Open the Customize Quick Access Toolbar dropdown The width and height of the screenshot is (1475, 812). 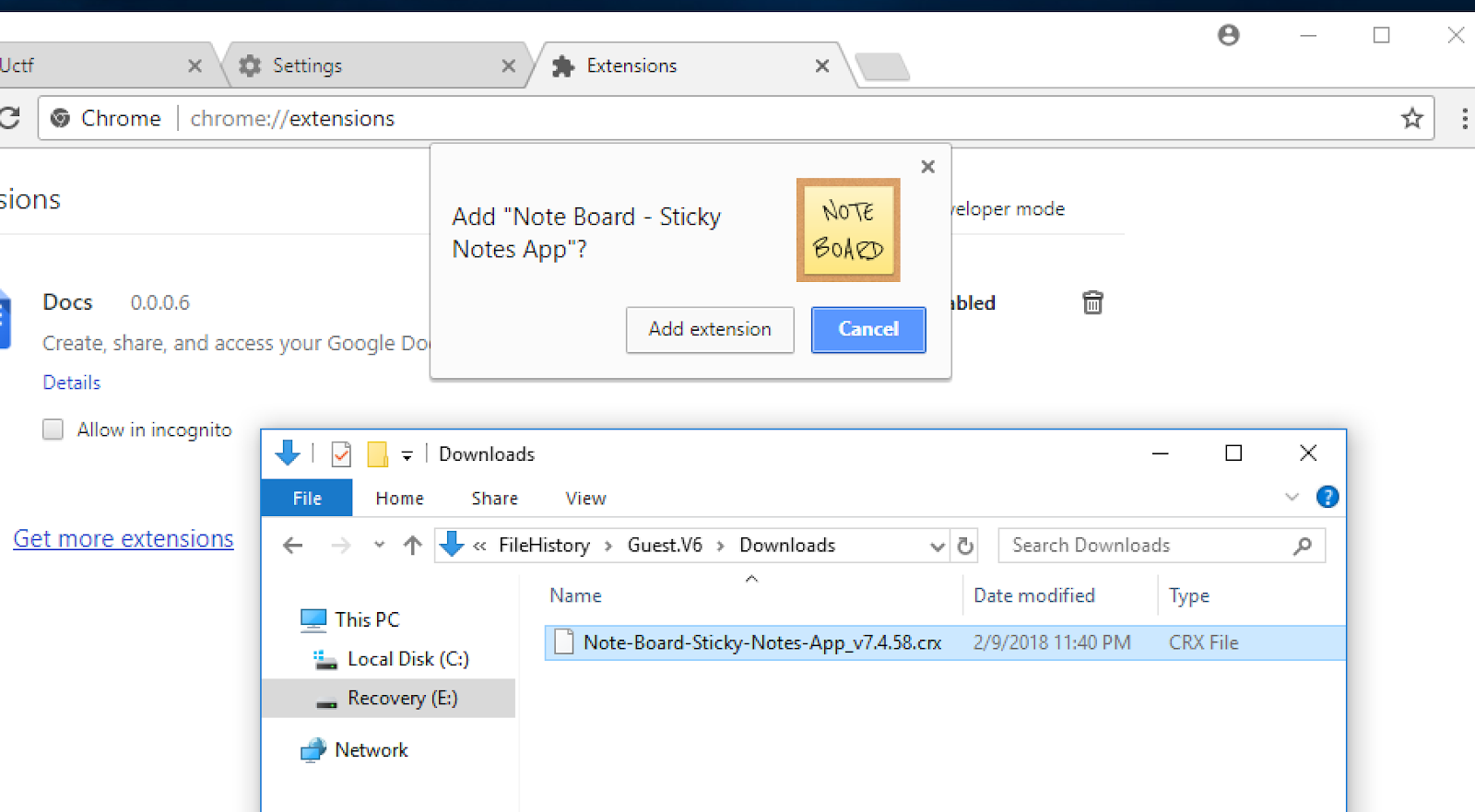(x=407, y=455)
